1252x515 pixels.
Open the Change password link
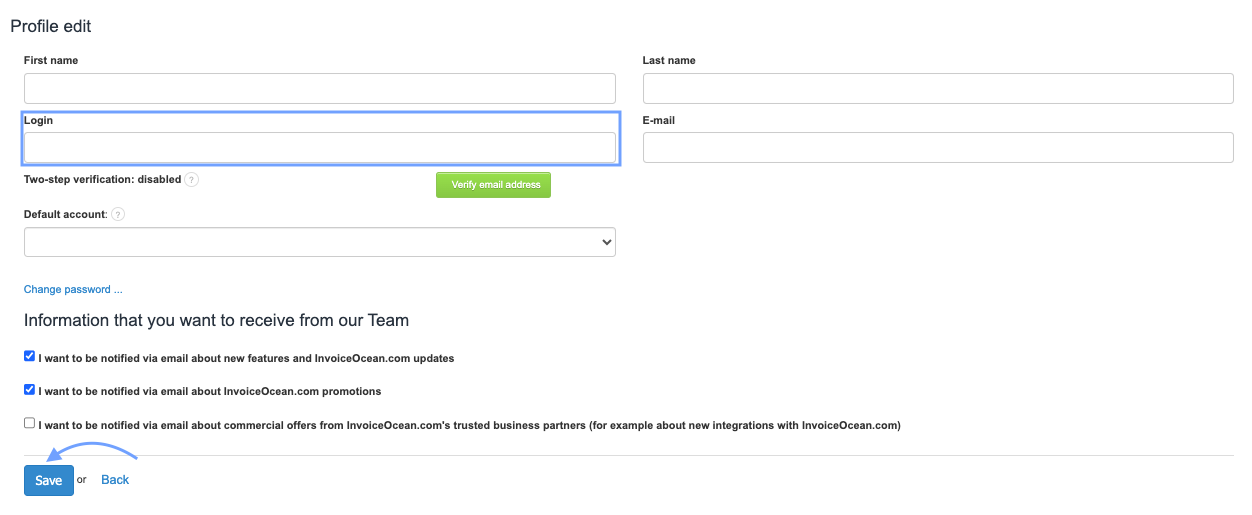point(73,289)
